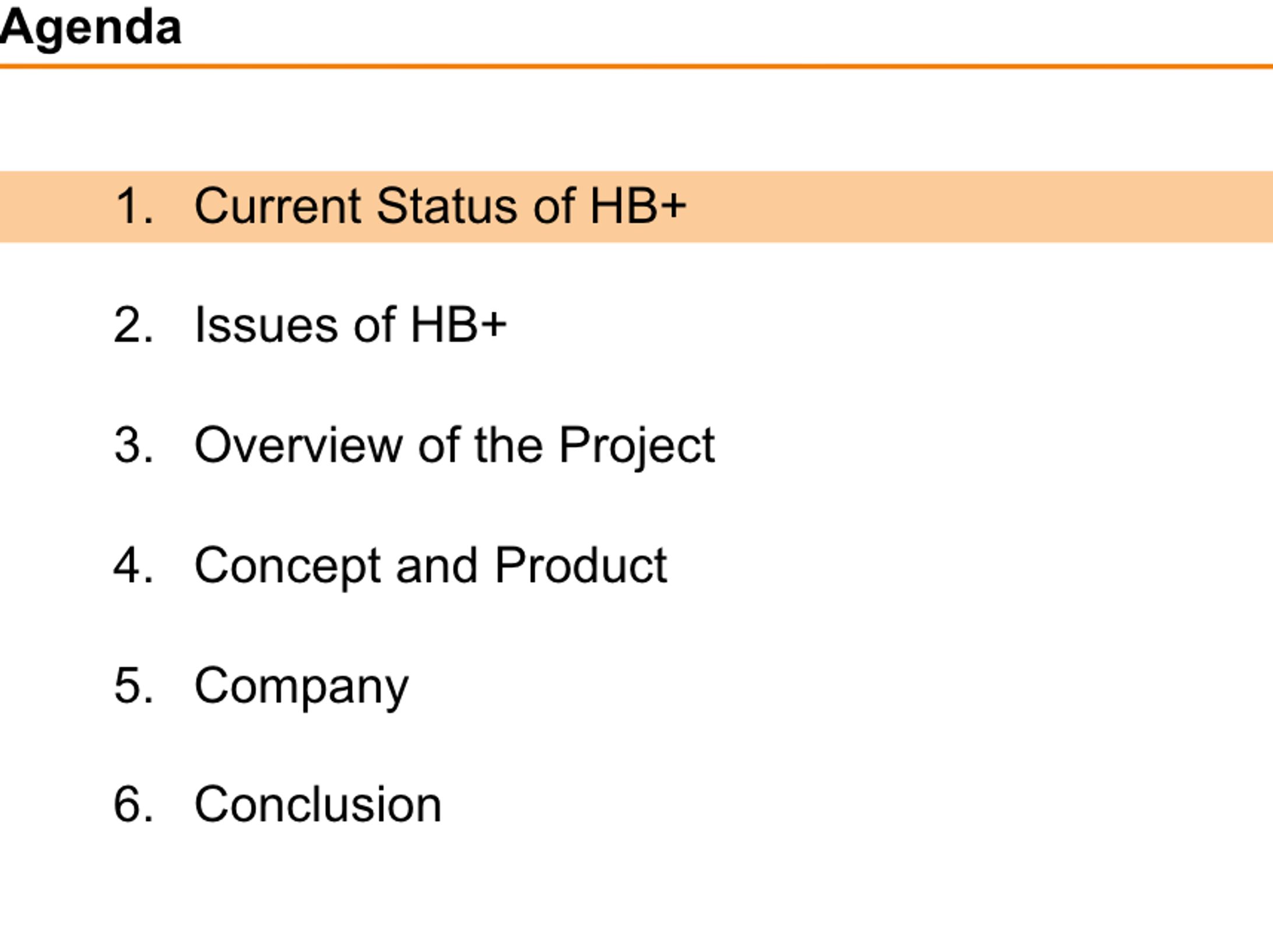Screen dimensions: 1273x952
Task: Click the list number "5."
Action: pyautogui.click(x=134, y=686)
